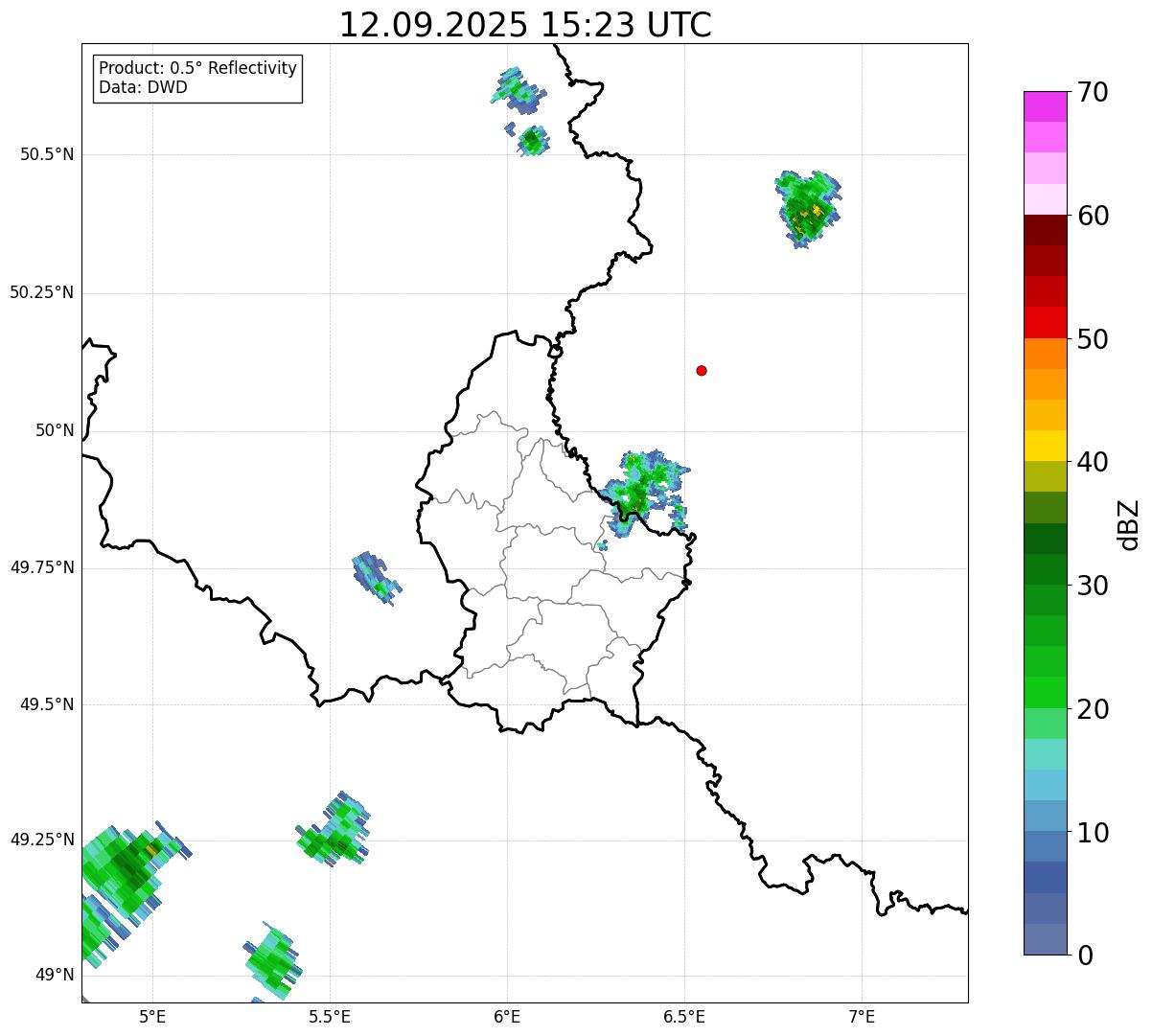
Task: Click the colorbar tick label 40
Action: pos(1093,462)
